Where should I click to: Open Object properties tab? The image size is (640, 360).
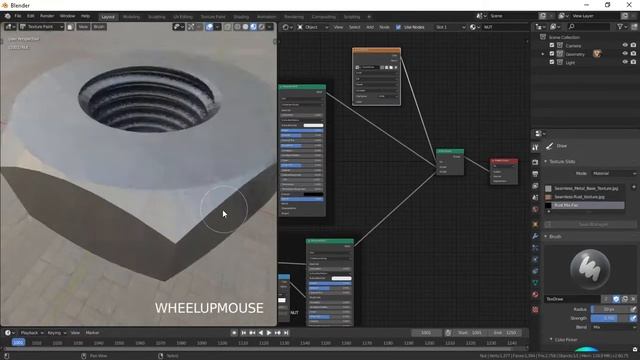[536, 224]
